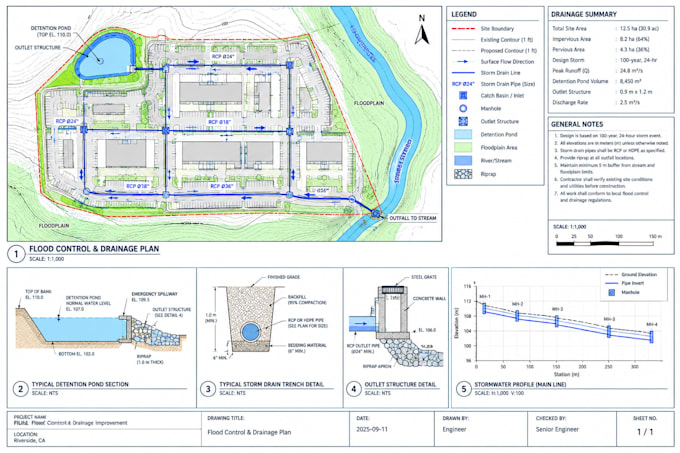680x453 pixels.
Task: Click the detail number 2 circle marker
Action: coord(20,388)
